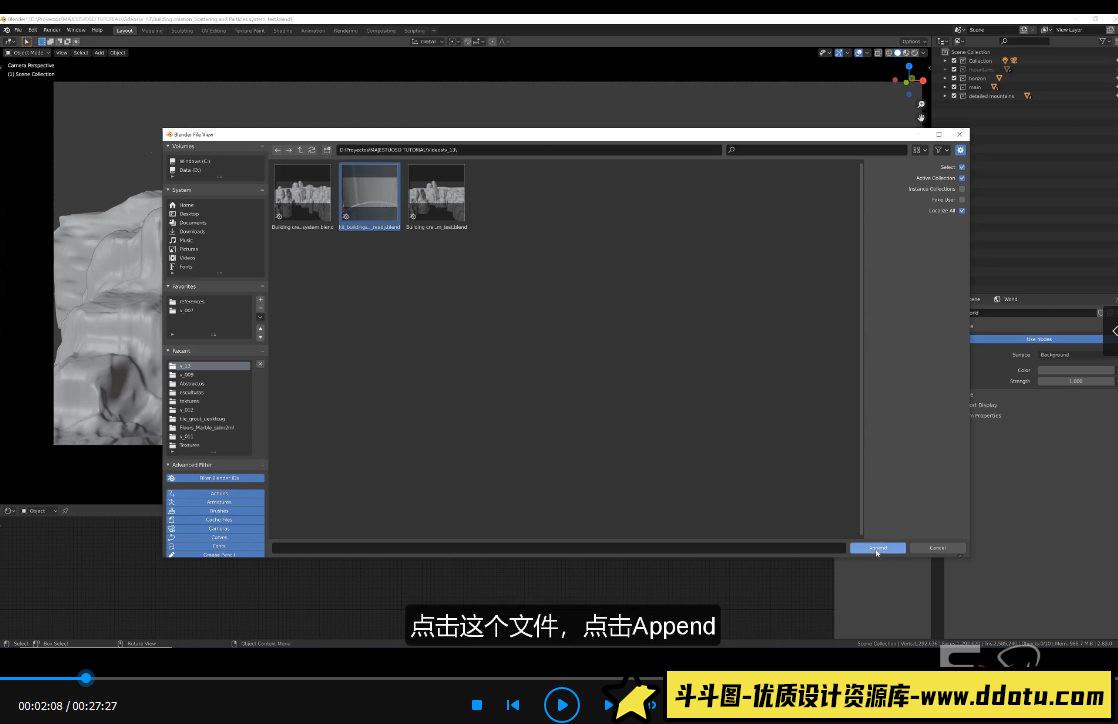Toggle Blender IDs filter button

[215, 478]
